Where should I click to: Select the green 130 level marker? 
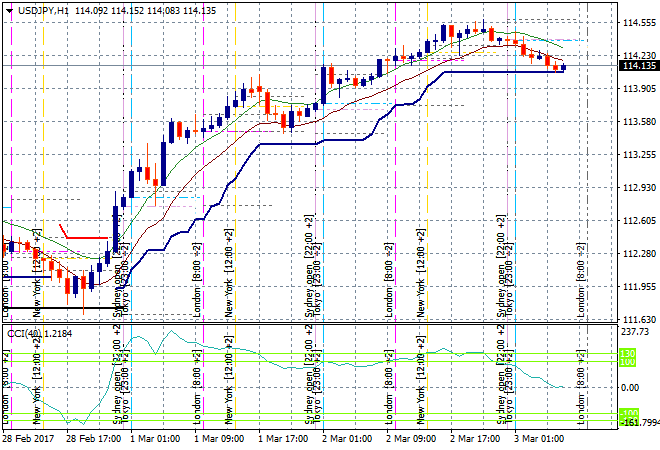pos(627,354)
